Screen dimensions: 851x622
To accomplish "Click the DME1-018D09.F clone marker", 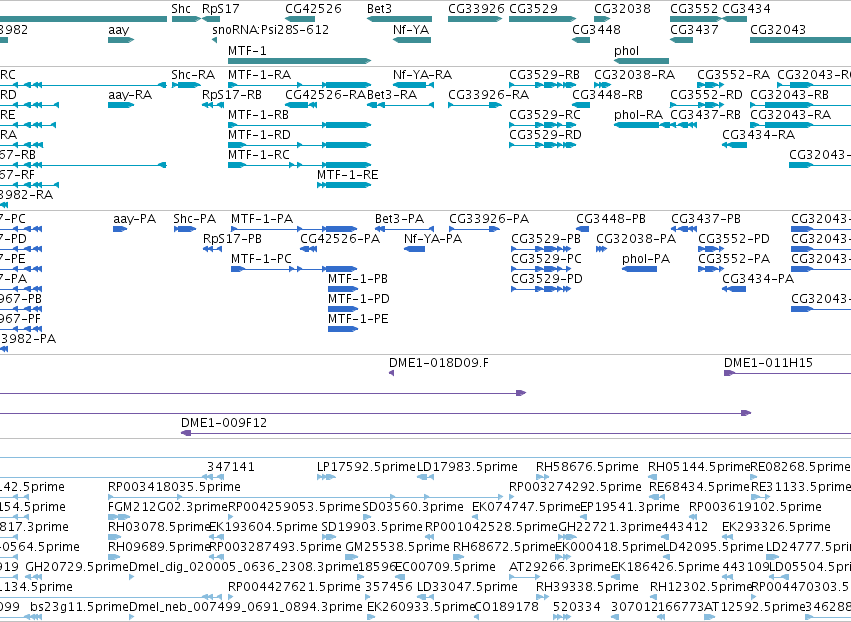I will point(391,373).
